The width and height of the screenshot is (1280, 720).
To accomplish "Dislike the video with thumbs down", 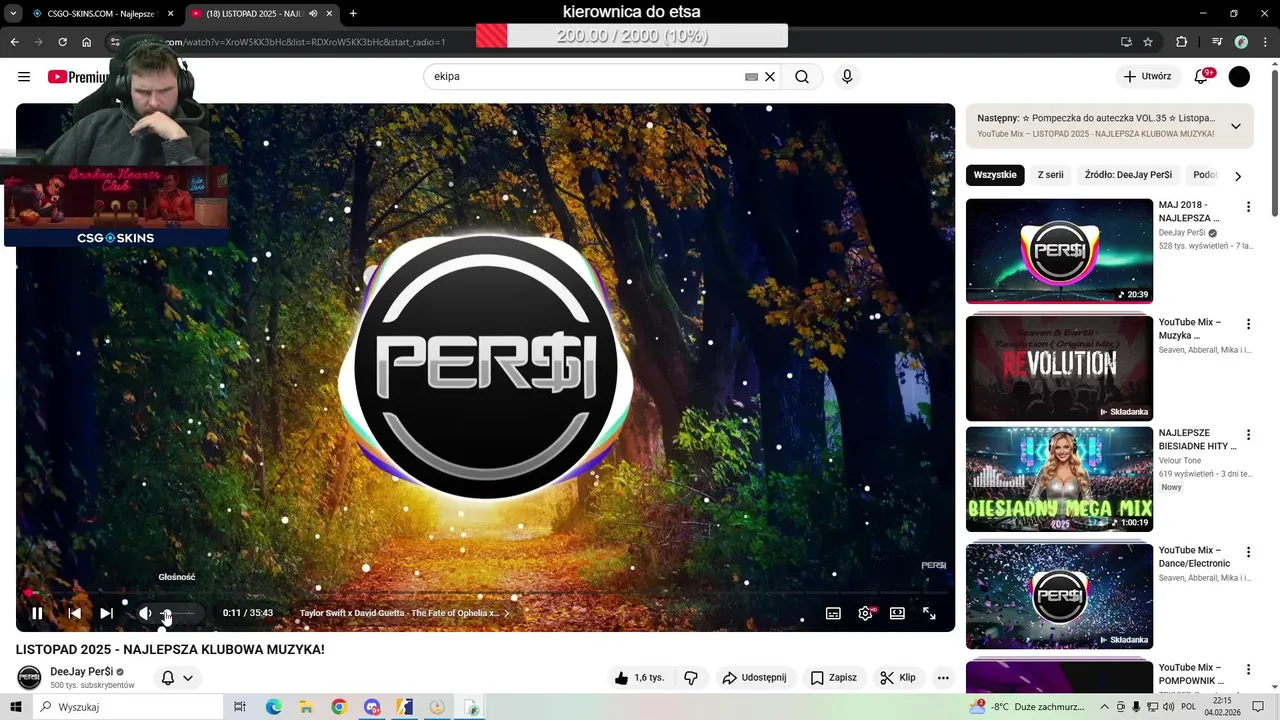I will pos(690,677).
